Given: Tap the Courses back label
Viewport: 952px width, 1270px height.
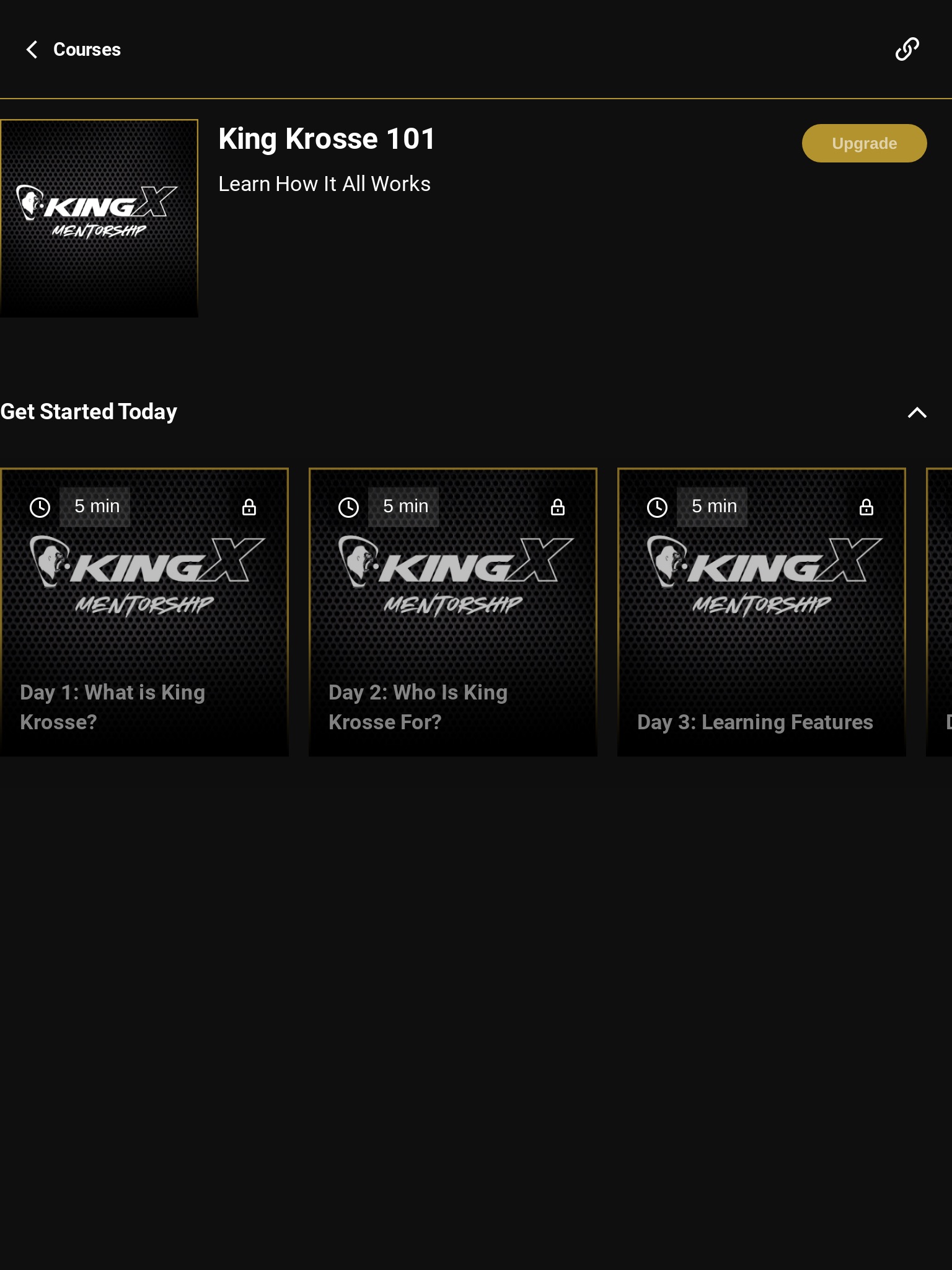Looking at the screenshot, I should [87, 50].
